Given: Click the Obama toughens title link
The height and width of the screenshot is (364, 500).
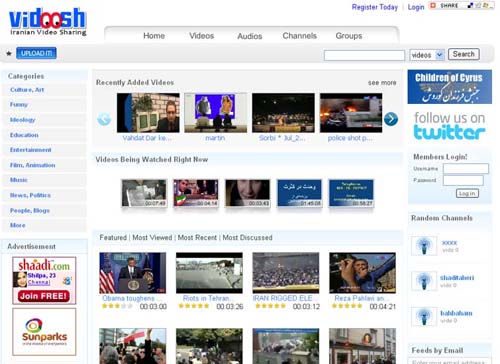Looking at the screenshot, I should tap(132, 298).
